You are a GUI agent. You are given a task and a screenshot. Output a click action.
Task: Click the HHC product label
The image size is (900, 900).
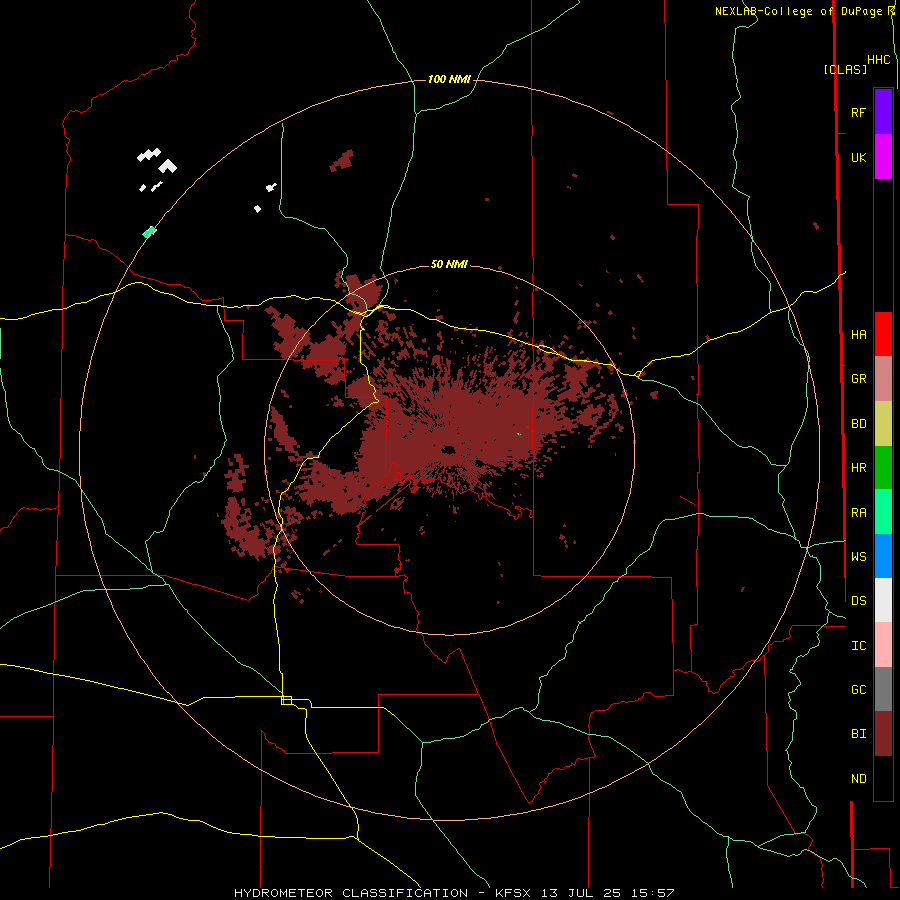coord(879,60)
